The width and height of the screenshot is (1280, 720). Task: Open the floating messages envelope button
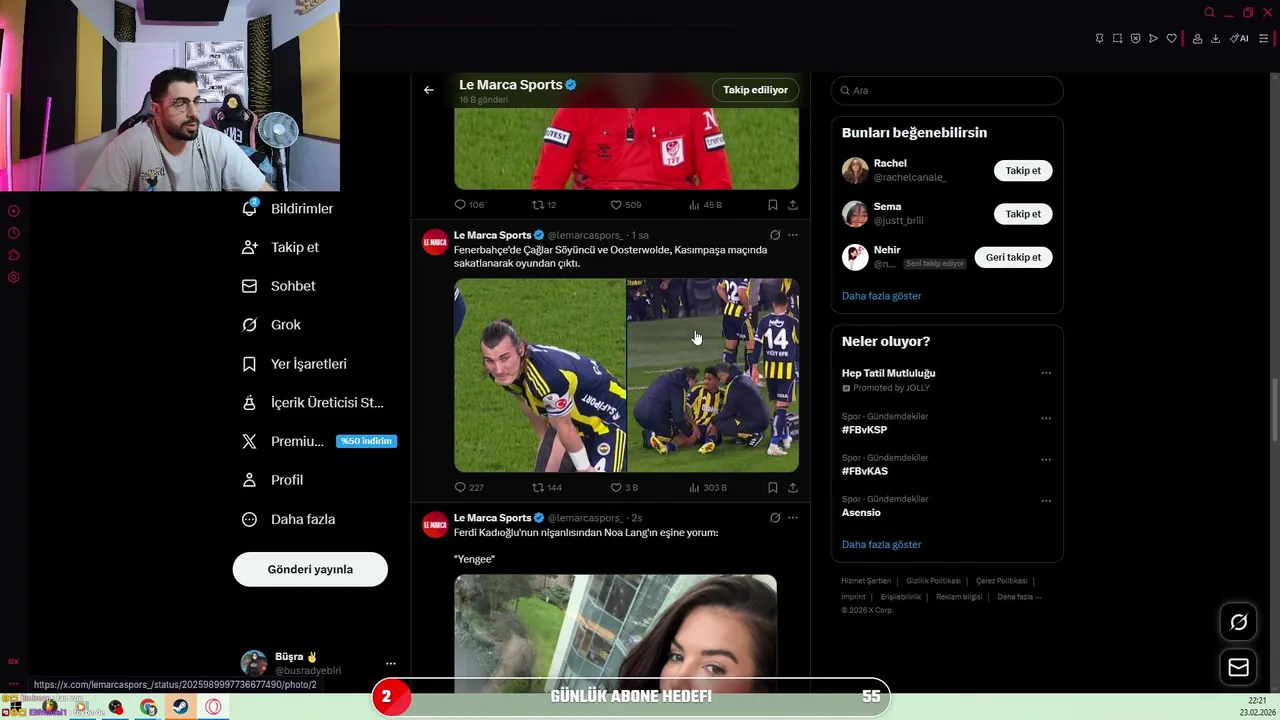[1238, 667]
